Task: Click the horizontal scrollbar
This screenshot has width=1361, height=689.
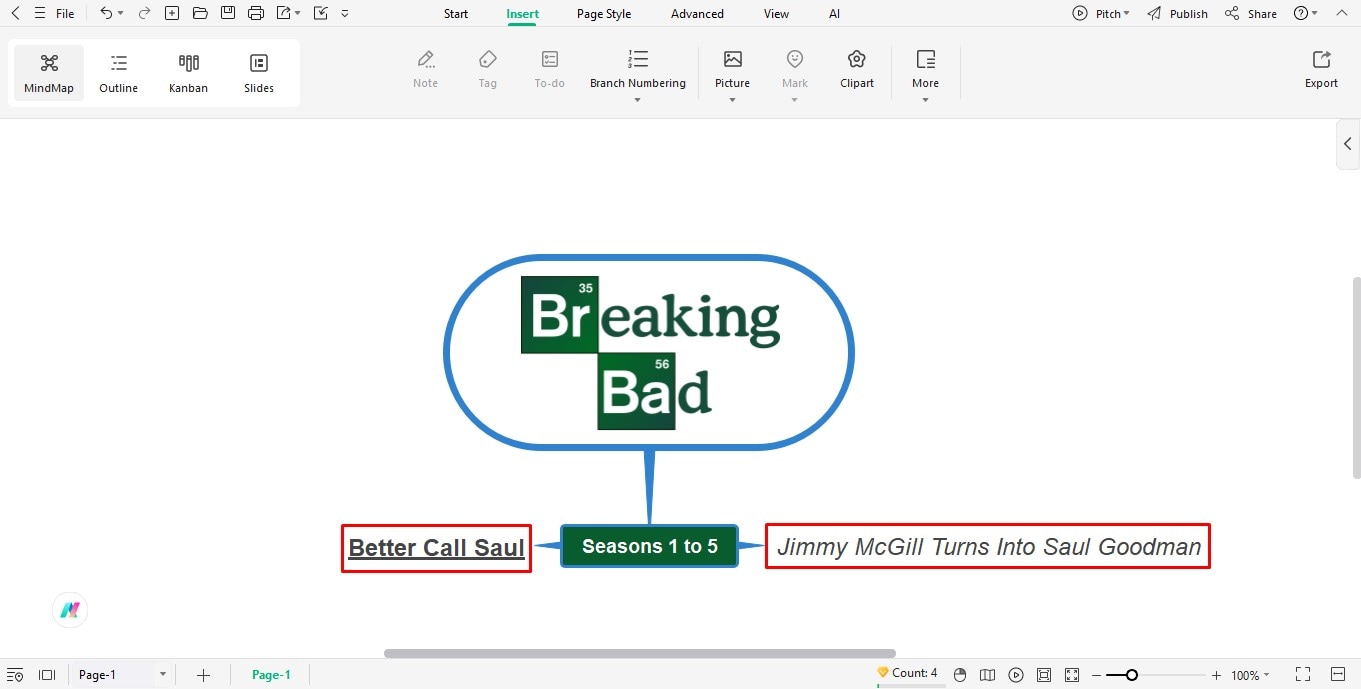Action: [640, 653]
